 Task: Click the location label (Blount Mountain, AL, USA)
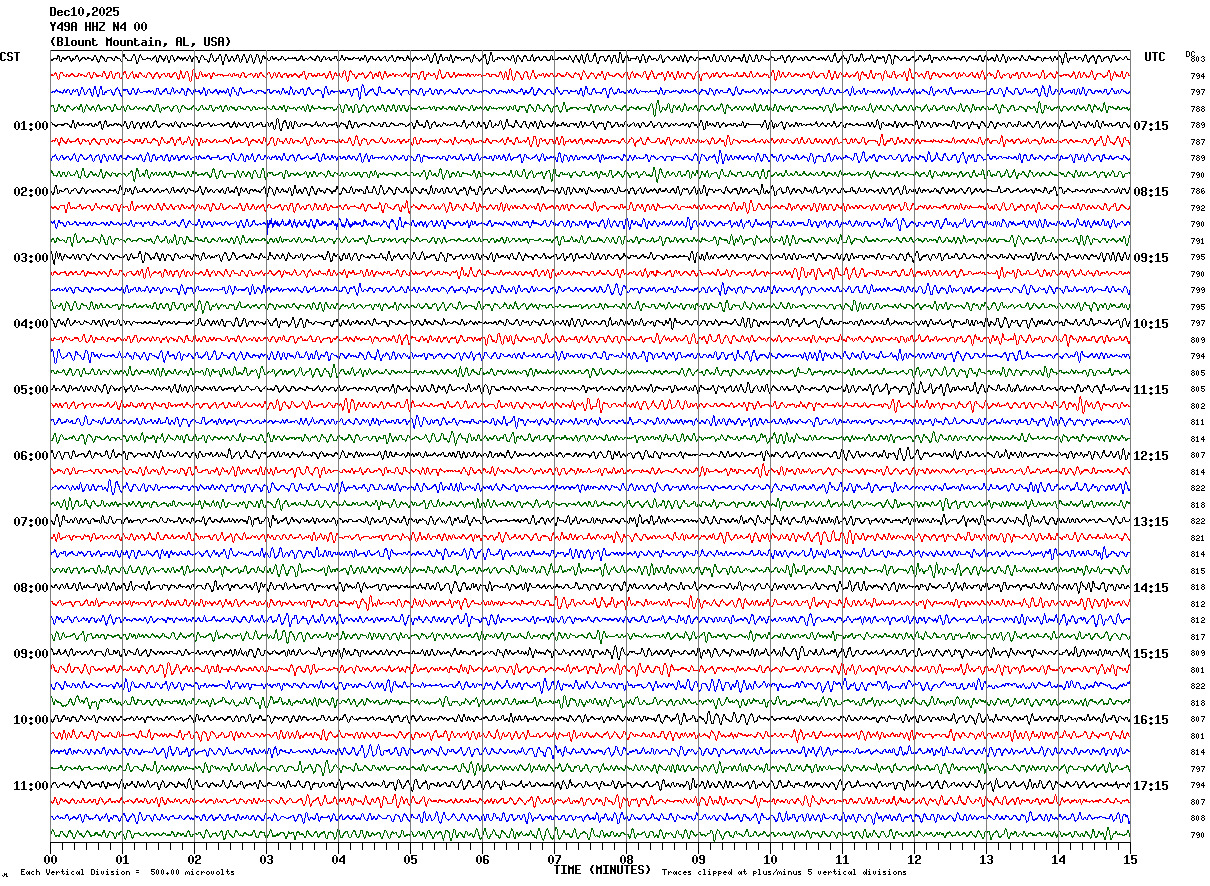coord(140,42)
